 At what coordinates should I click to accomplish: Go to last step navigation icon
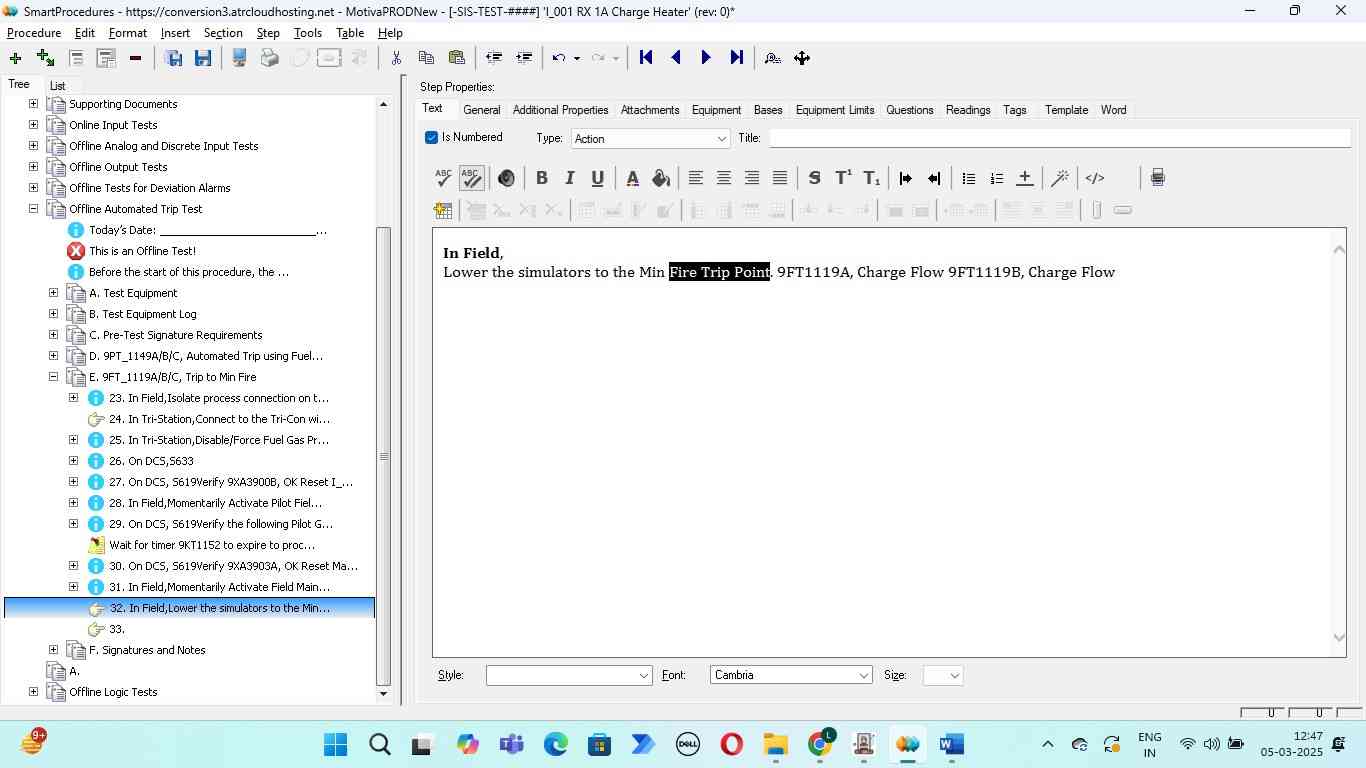click(737, 58)
